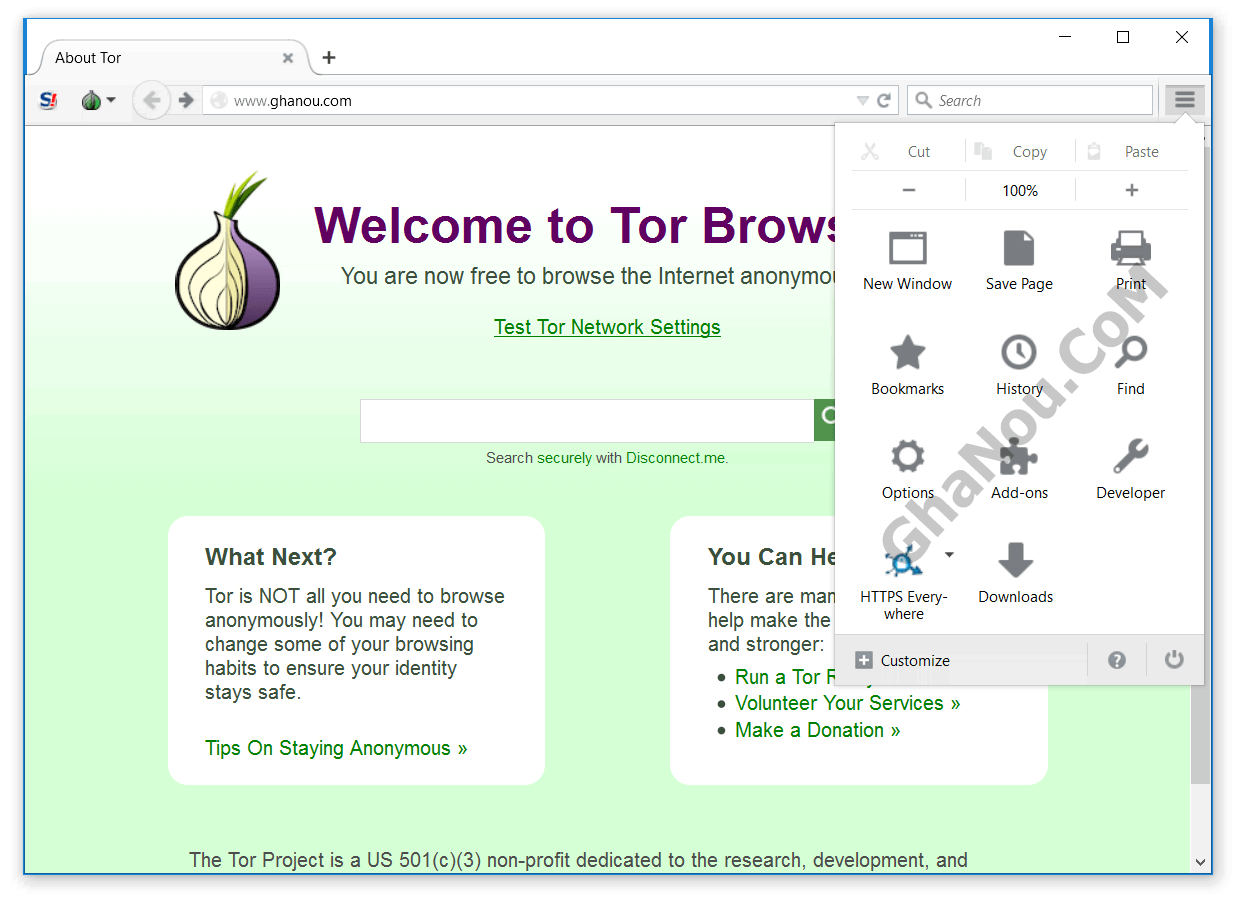Click the green search button on page
The height and width of the screenshot is (897, 1235).
[825, 421]
